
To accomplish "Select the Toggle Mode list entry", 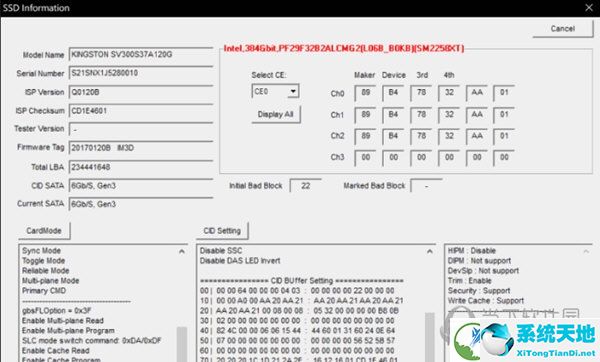I will point(43,261).
